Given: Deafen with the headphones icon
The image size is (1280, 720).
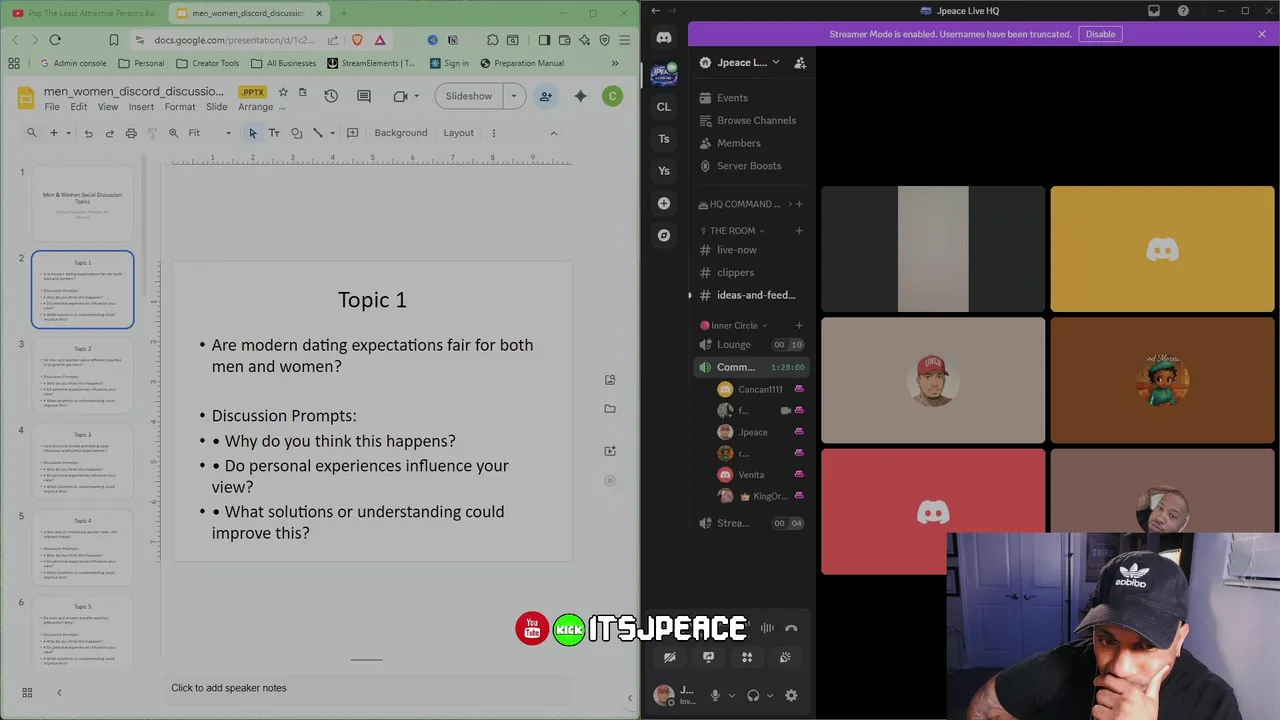Looking at the screenshot, I should 753,695.
